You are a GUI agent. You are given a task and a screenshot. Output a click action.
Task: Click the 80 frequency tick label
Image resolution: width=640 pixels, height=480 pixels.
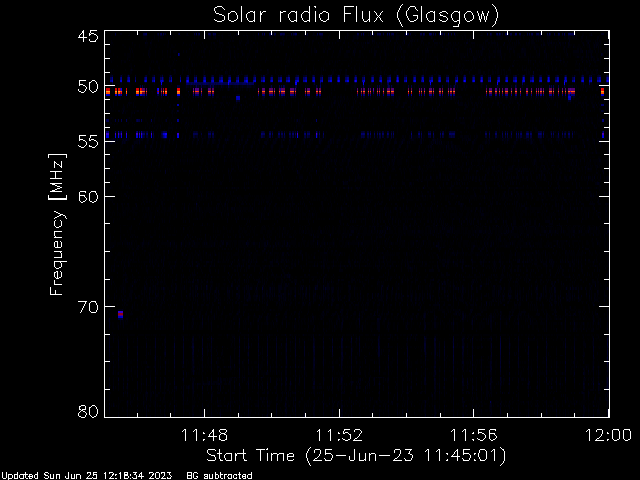tap(88, 411)
